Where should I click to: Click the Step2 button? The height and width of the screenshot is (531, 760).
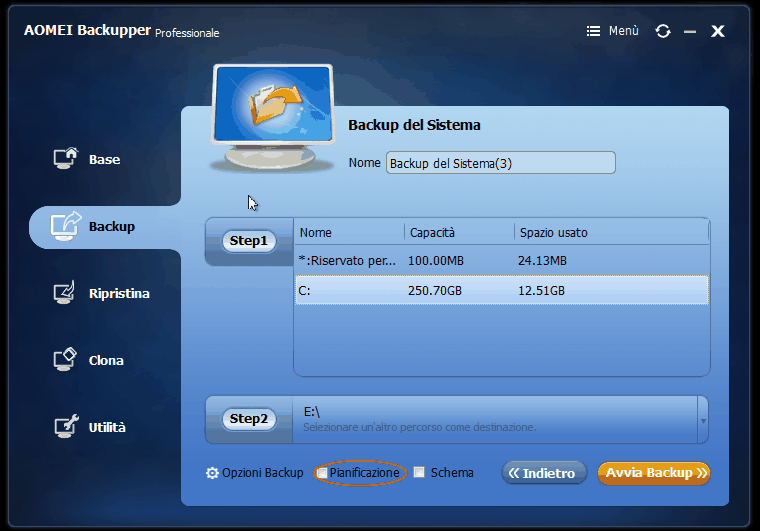tap(249, 419)
